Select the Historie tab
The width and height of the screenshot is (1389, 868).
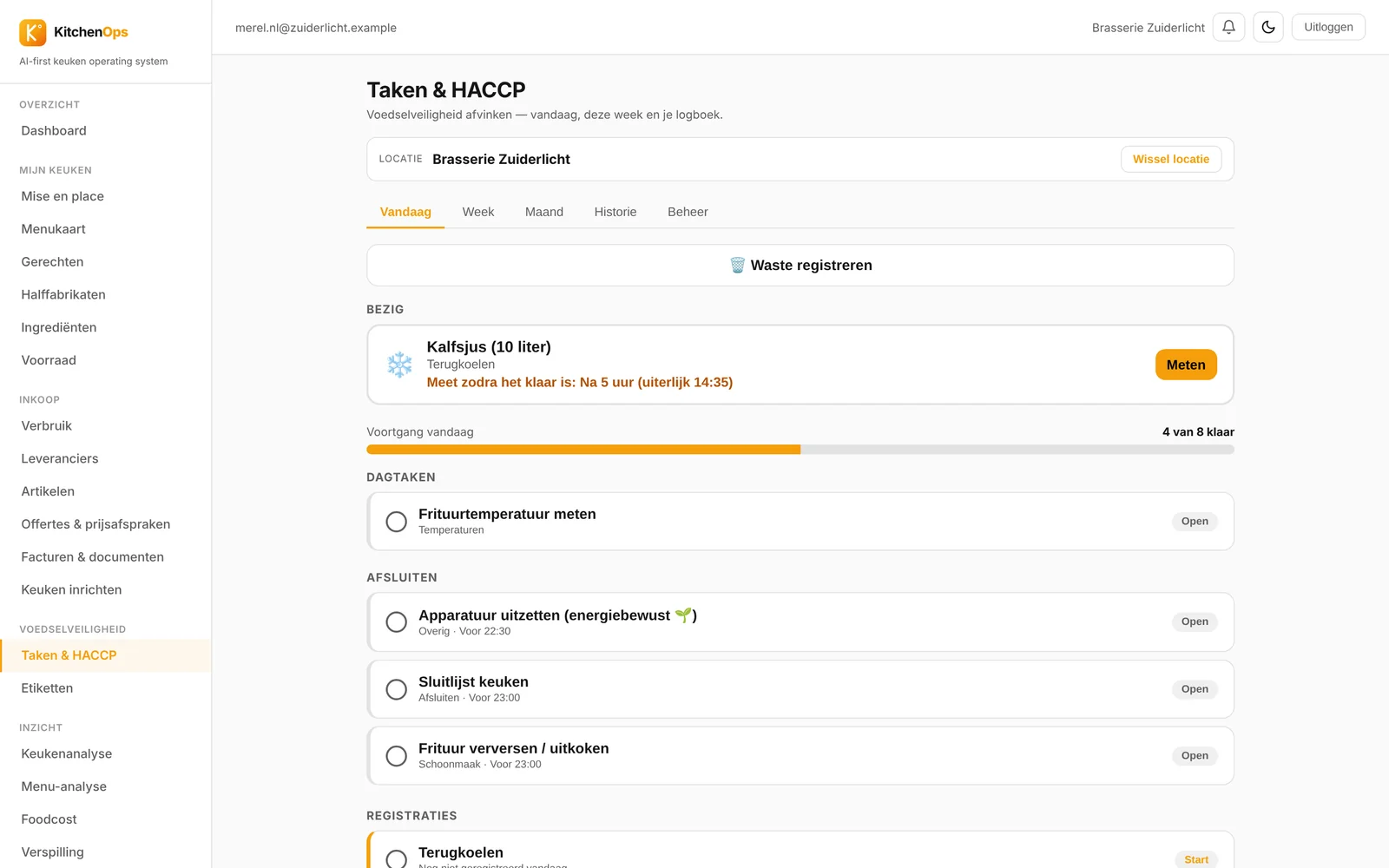point(616,212)
